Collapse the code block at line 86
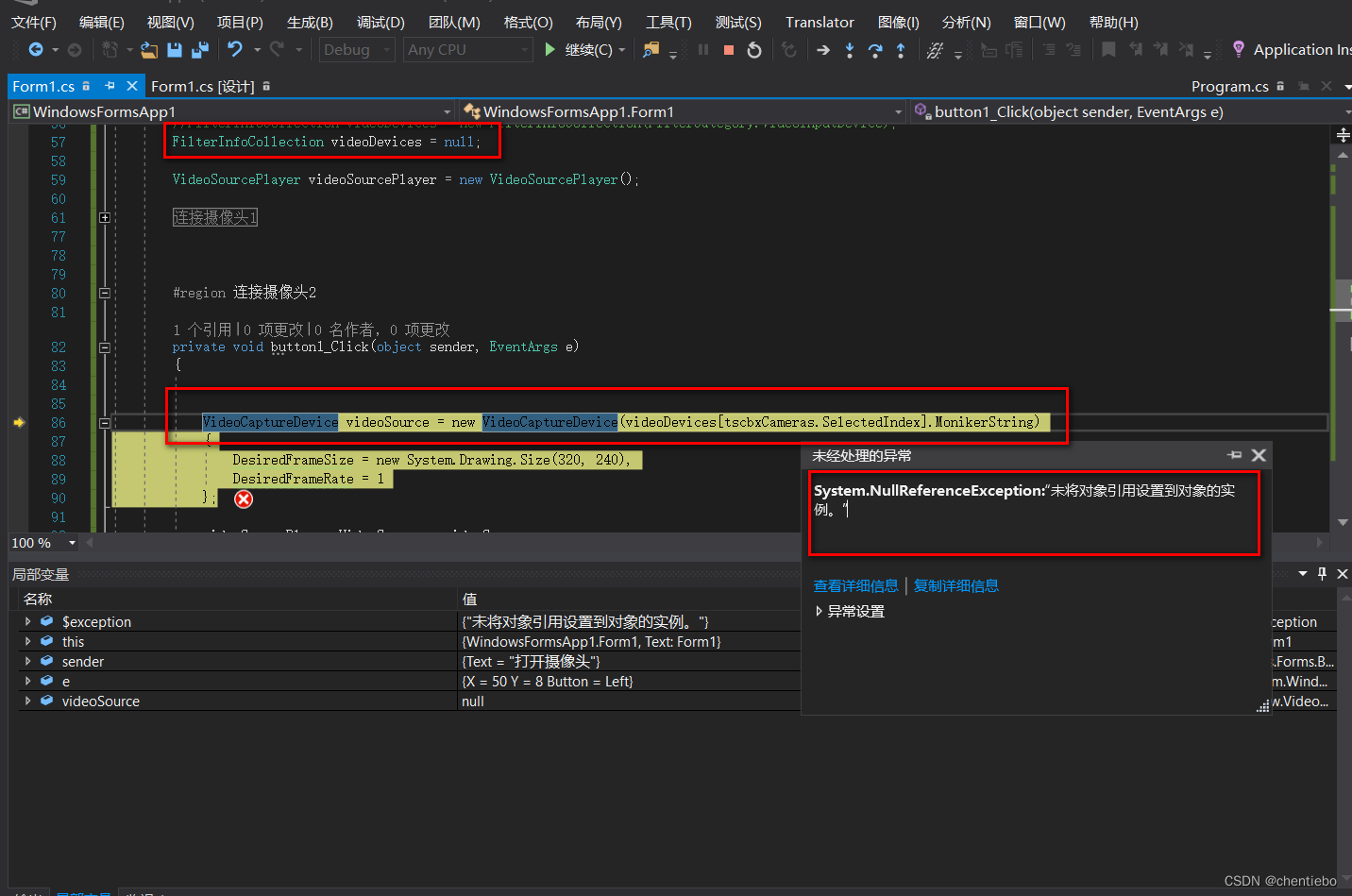This screenshot has height=896, width=1352. [x=105, y=423]
